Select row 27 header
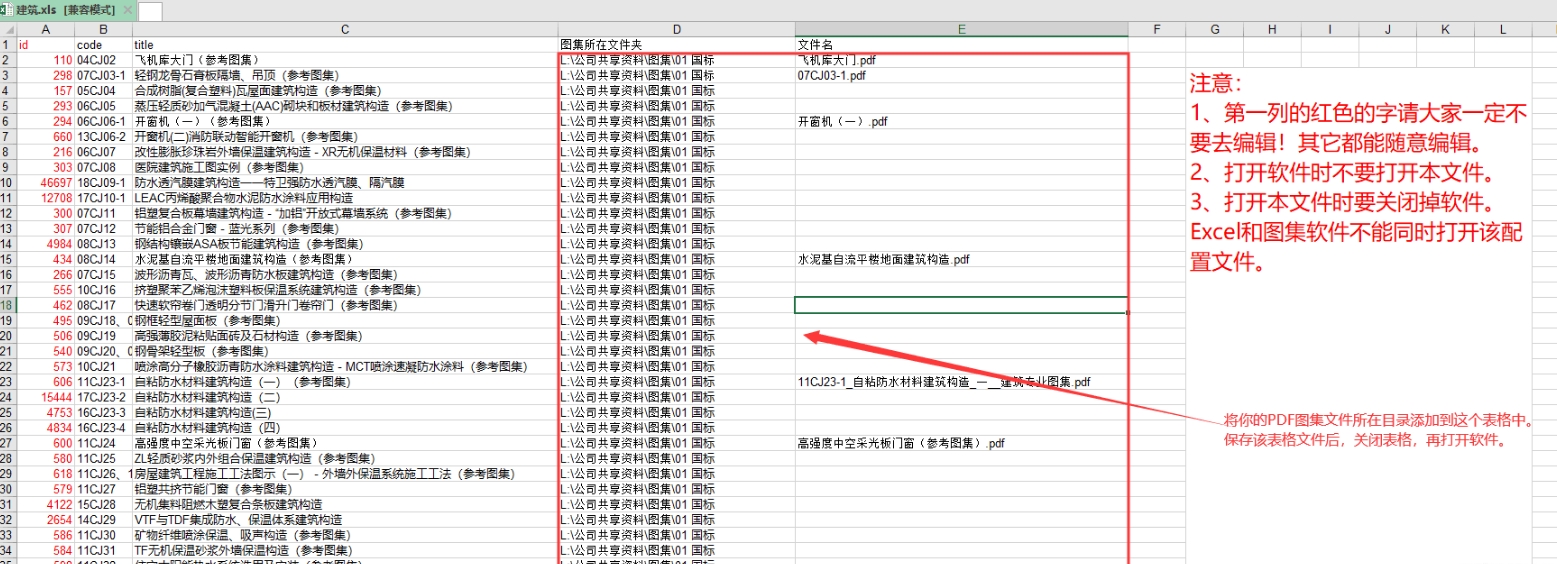 coord(8,443)
